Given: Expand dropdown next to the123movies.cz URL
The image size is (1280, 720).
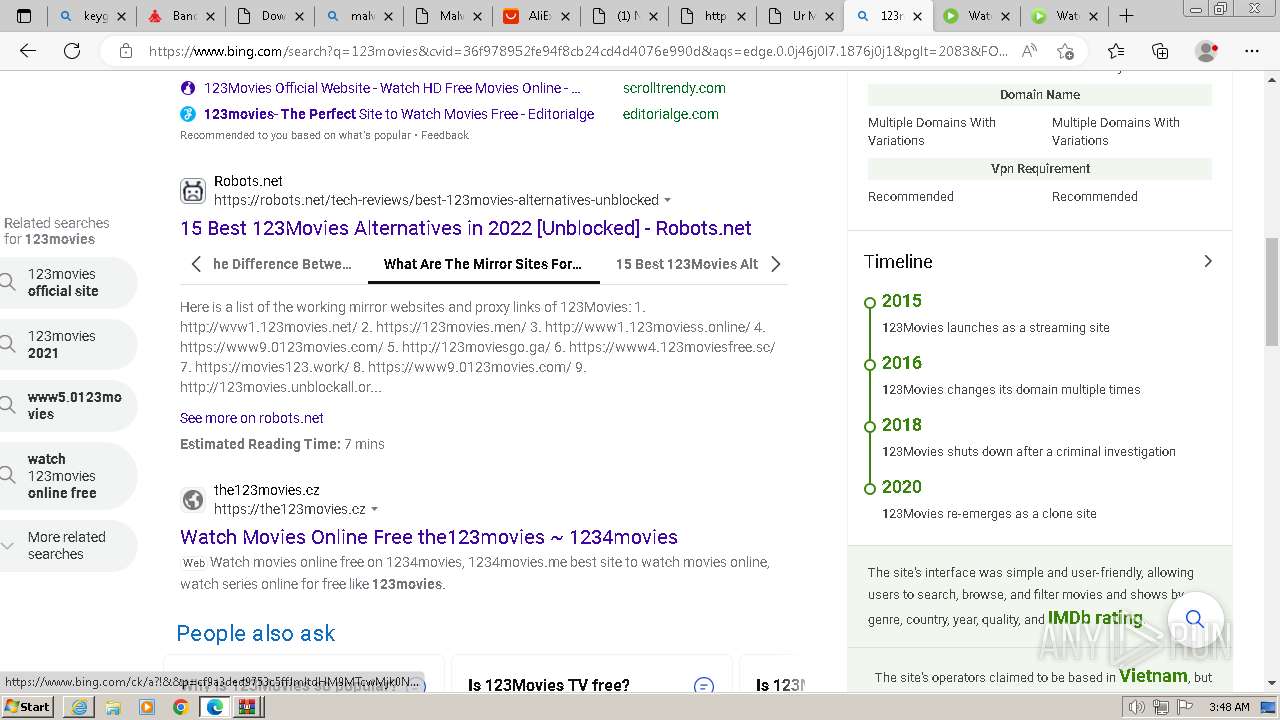Looking at the screenshot, I should pos(375,509).
